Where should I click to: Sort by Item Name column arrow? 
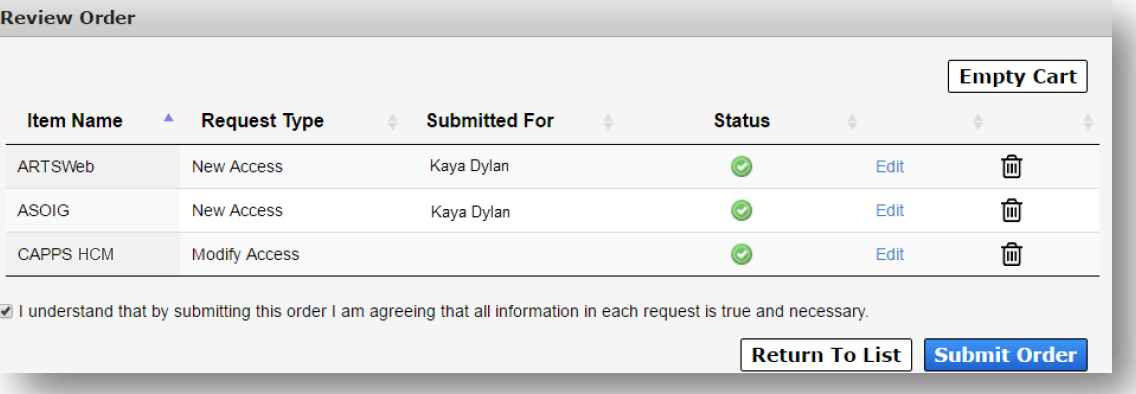(169, 117)
